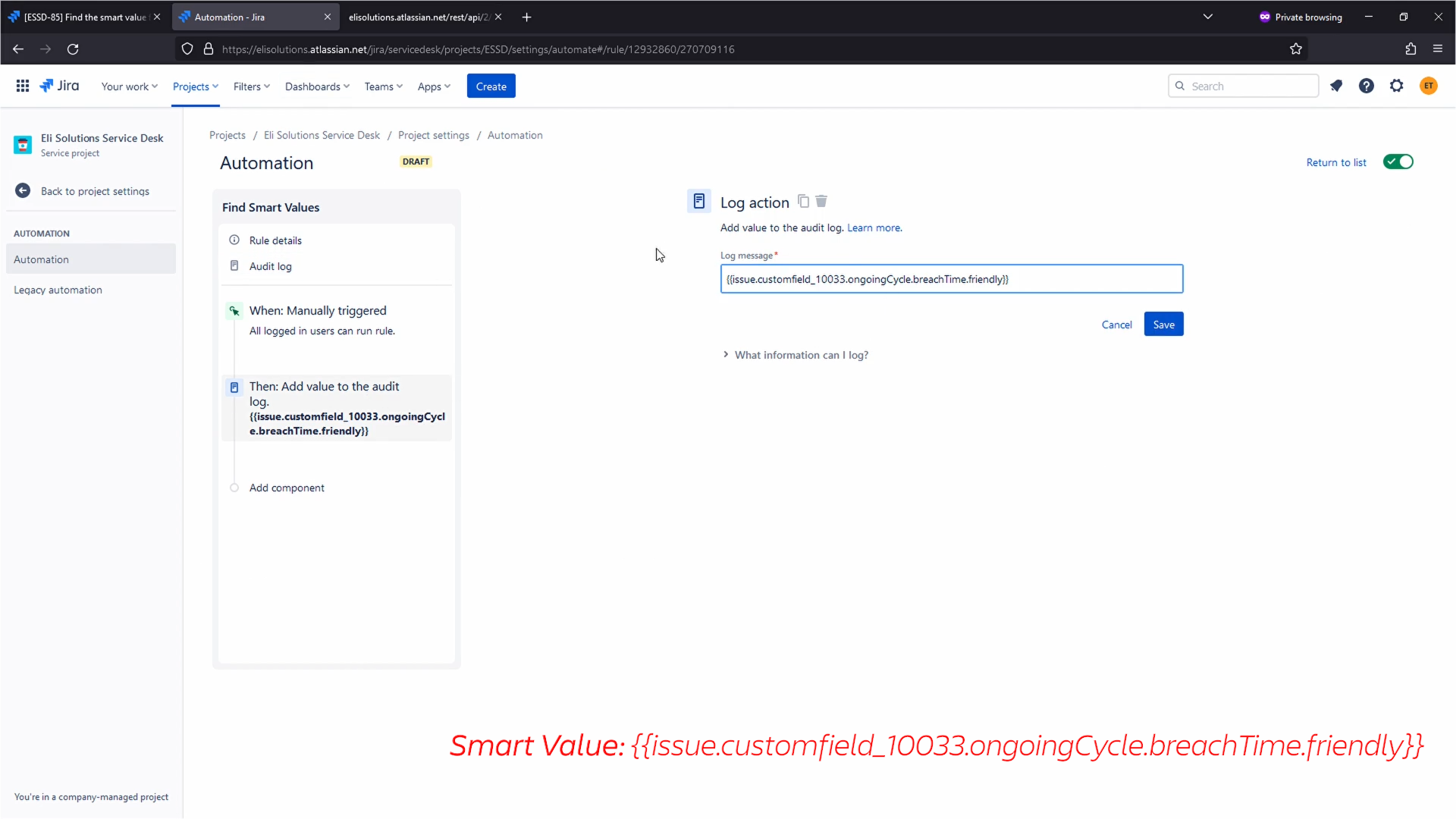This screenshot has width=1456, height=819.
Task: Open Jira settings with the gear icon
Action: [x=1397, y=86]
